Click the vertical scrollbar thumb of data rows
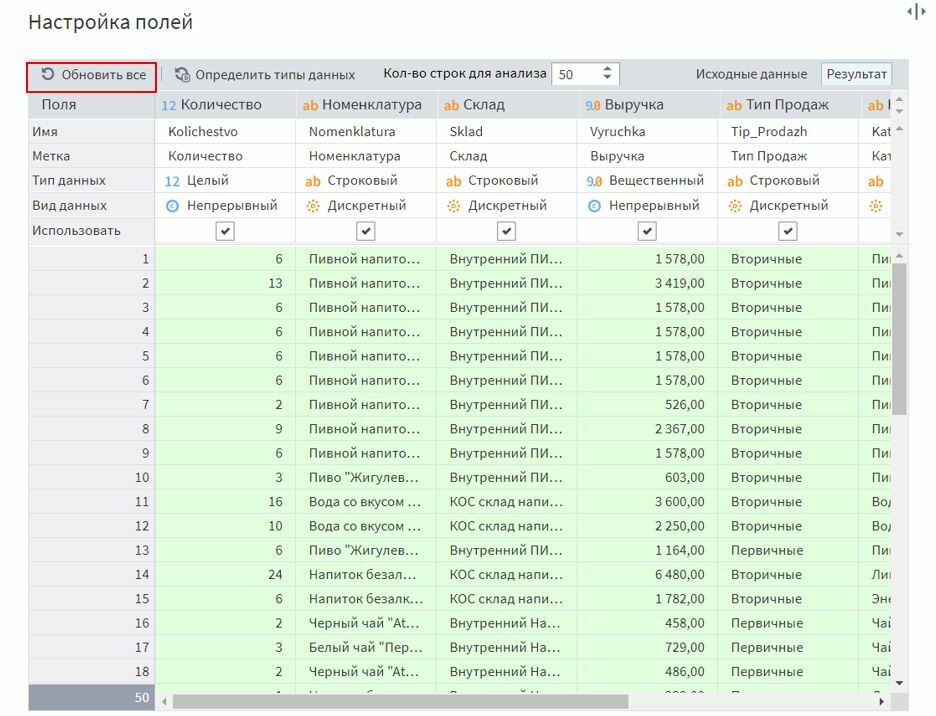 pyautogui.click(x=900, y=338)
